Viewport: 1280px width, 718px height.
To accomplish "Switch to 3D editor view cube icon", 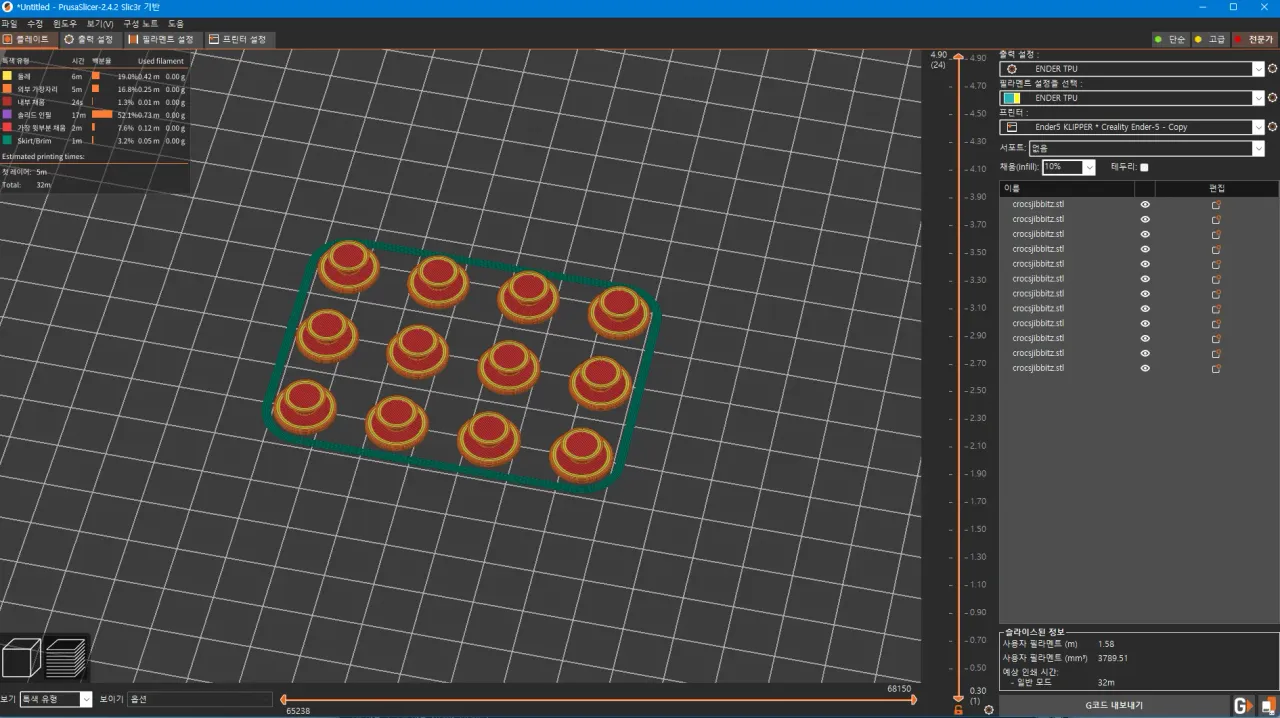I will point(22,658).
